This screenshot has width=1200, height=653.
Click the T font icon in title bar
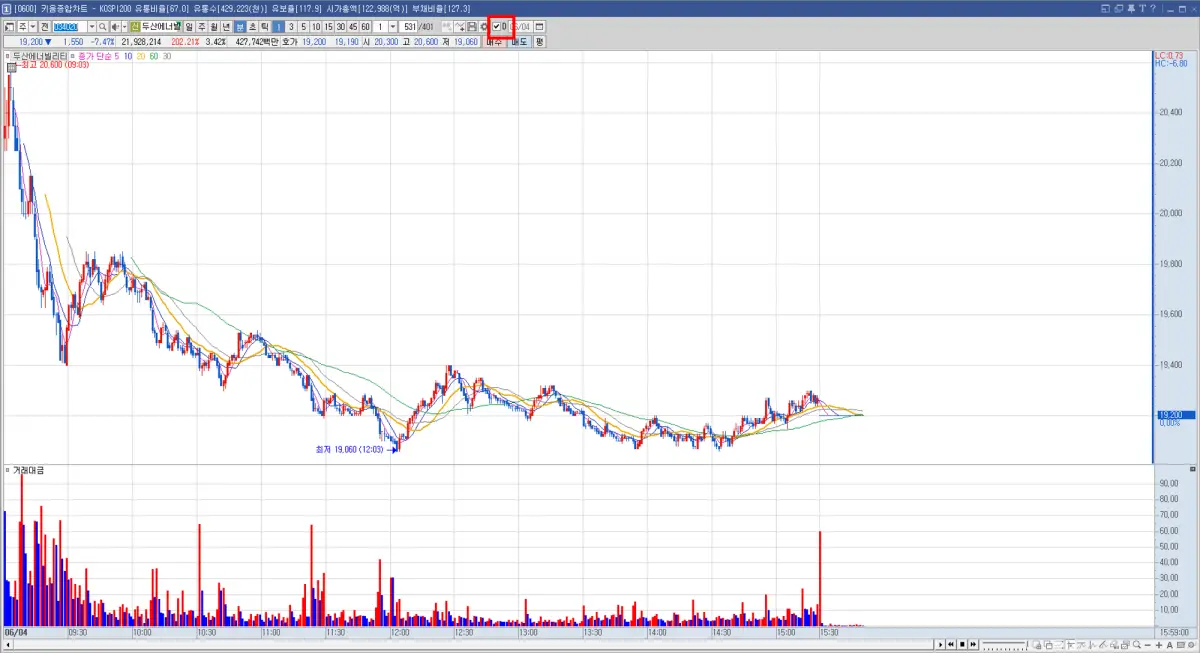tap(1142, 9)
